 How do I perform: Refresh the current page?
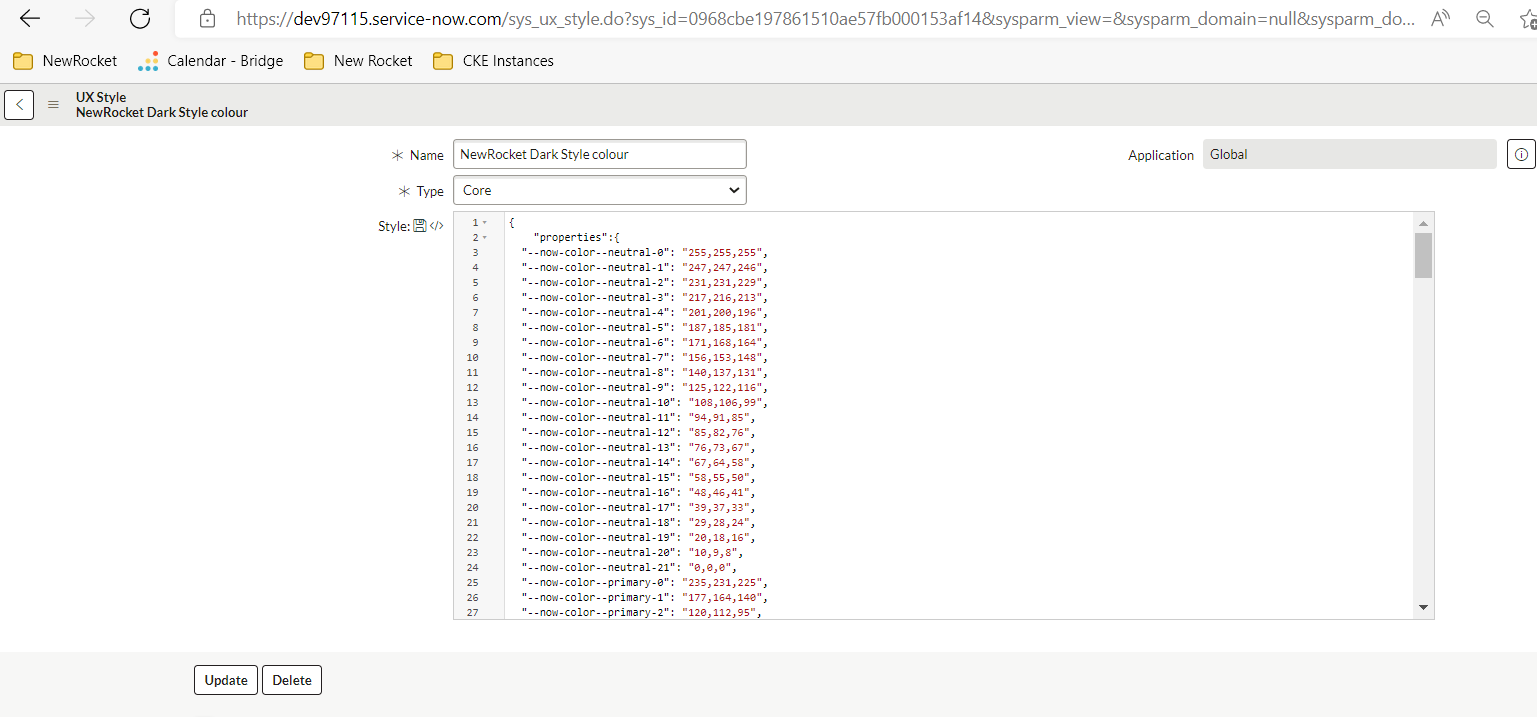point(139,18)
